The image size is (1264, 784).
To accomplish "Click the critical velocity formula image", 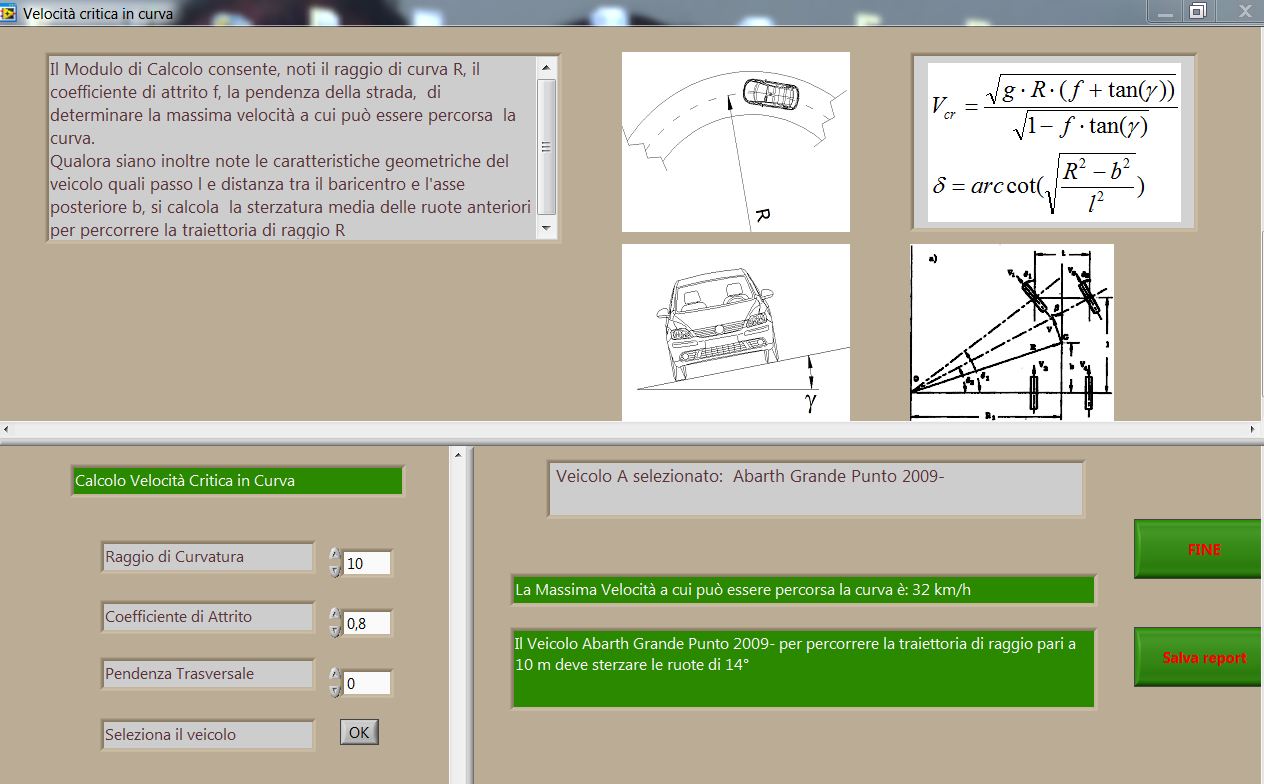I will pyautogui.click(x=1053, y=142).
